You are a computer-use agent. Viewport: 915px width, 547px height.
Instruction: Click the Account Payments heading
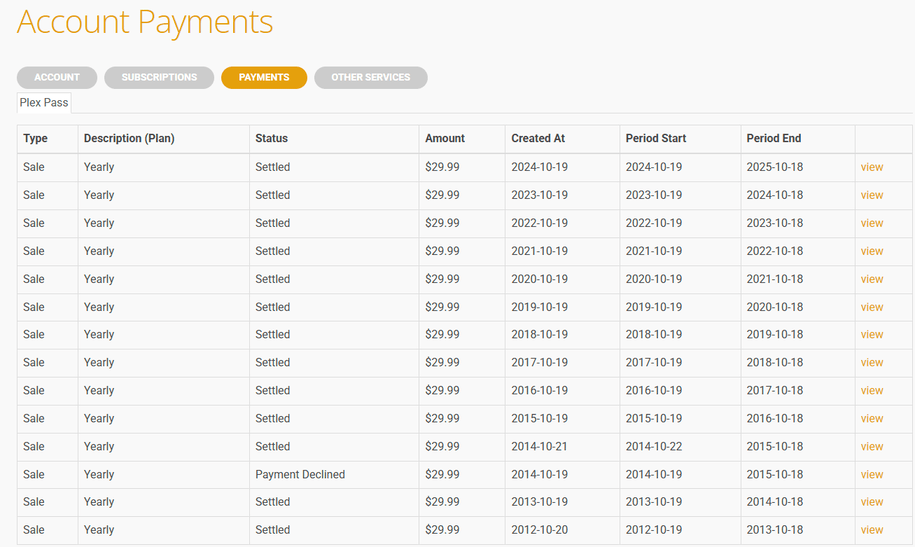(x=145, y=22)
